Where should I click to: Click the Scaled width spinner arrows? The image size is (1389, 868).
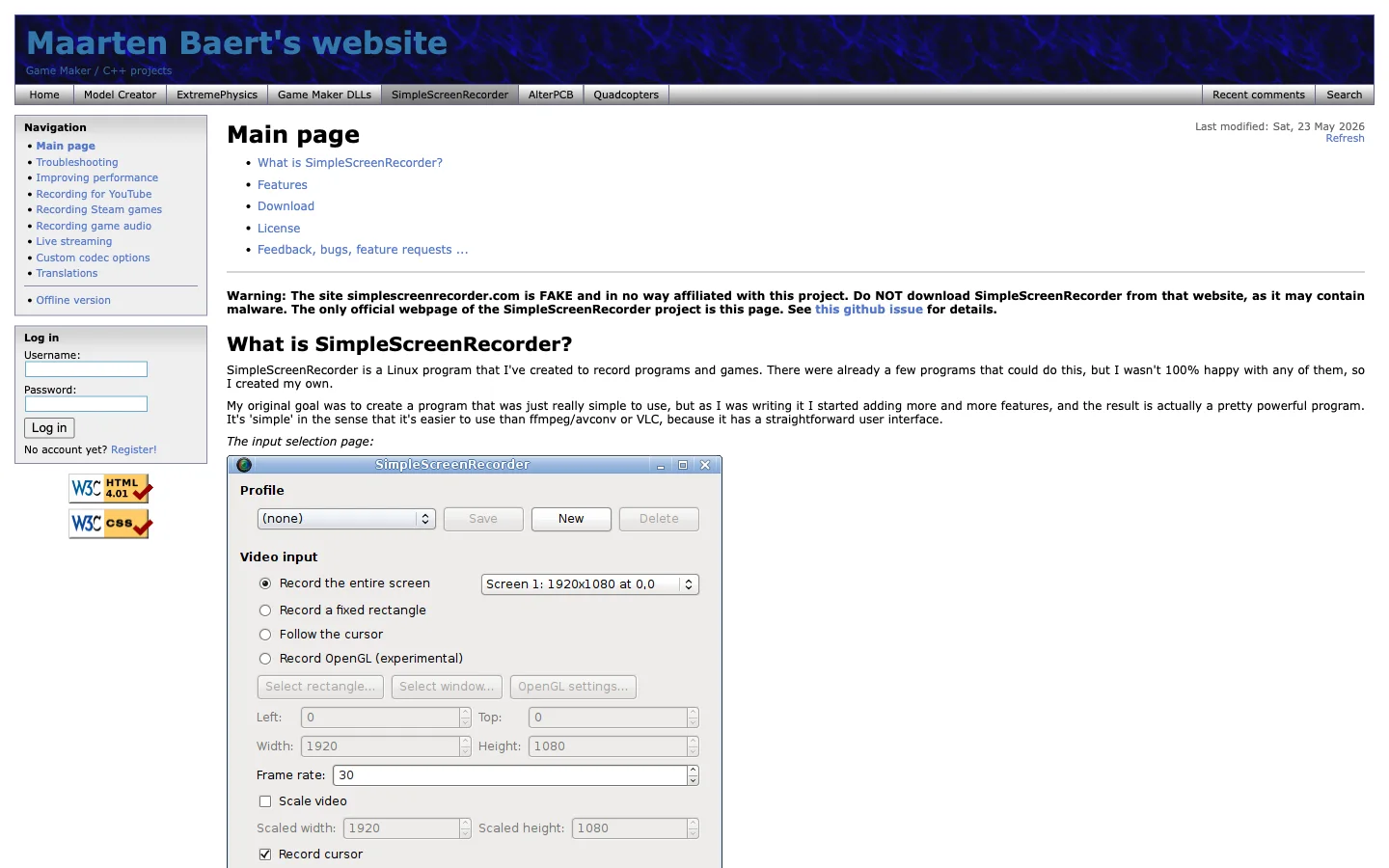(465, 828)
